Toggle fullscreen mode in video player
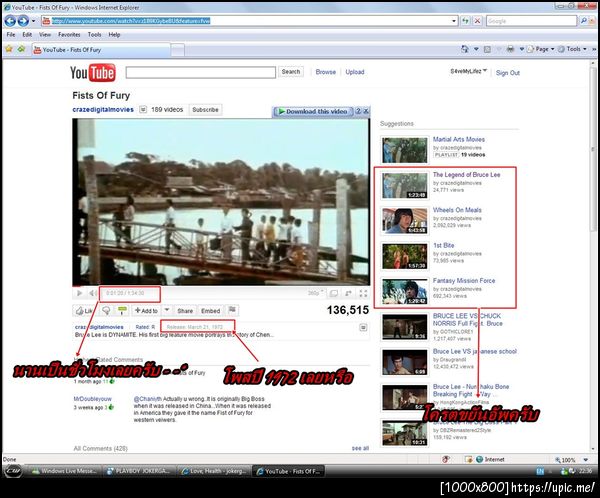 [x=363, y=294]
